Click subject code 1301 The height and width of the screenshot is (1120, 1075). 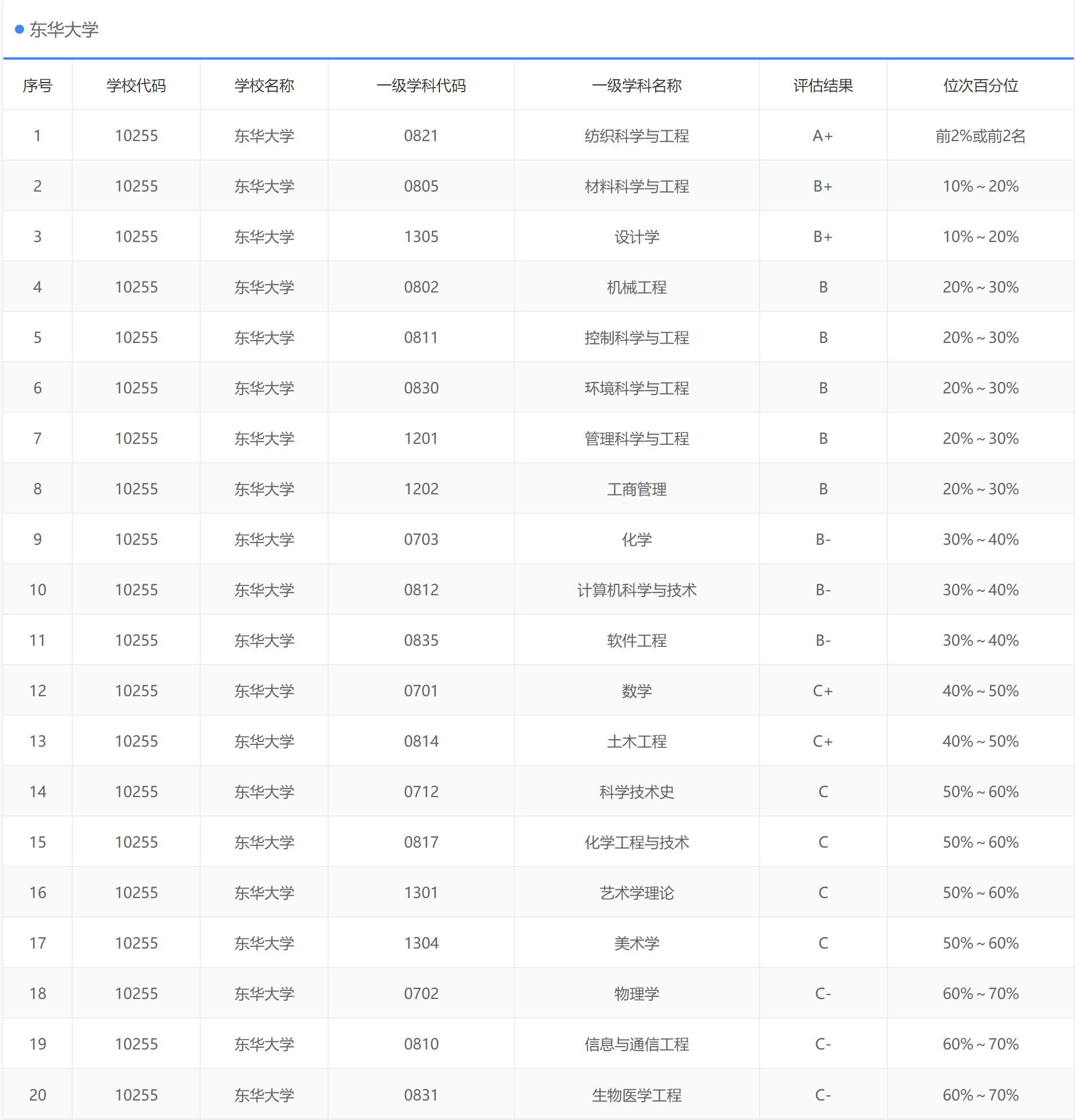click(x=421, y=893)
